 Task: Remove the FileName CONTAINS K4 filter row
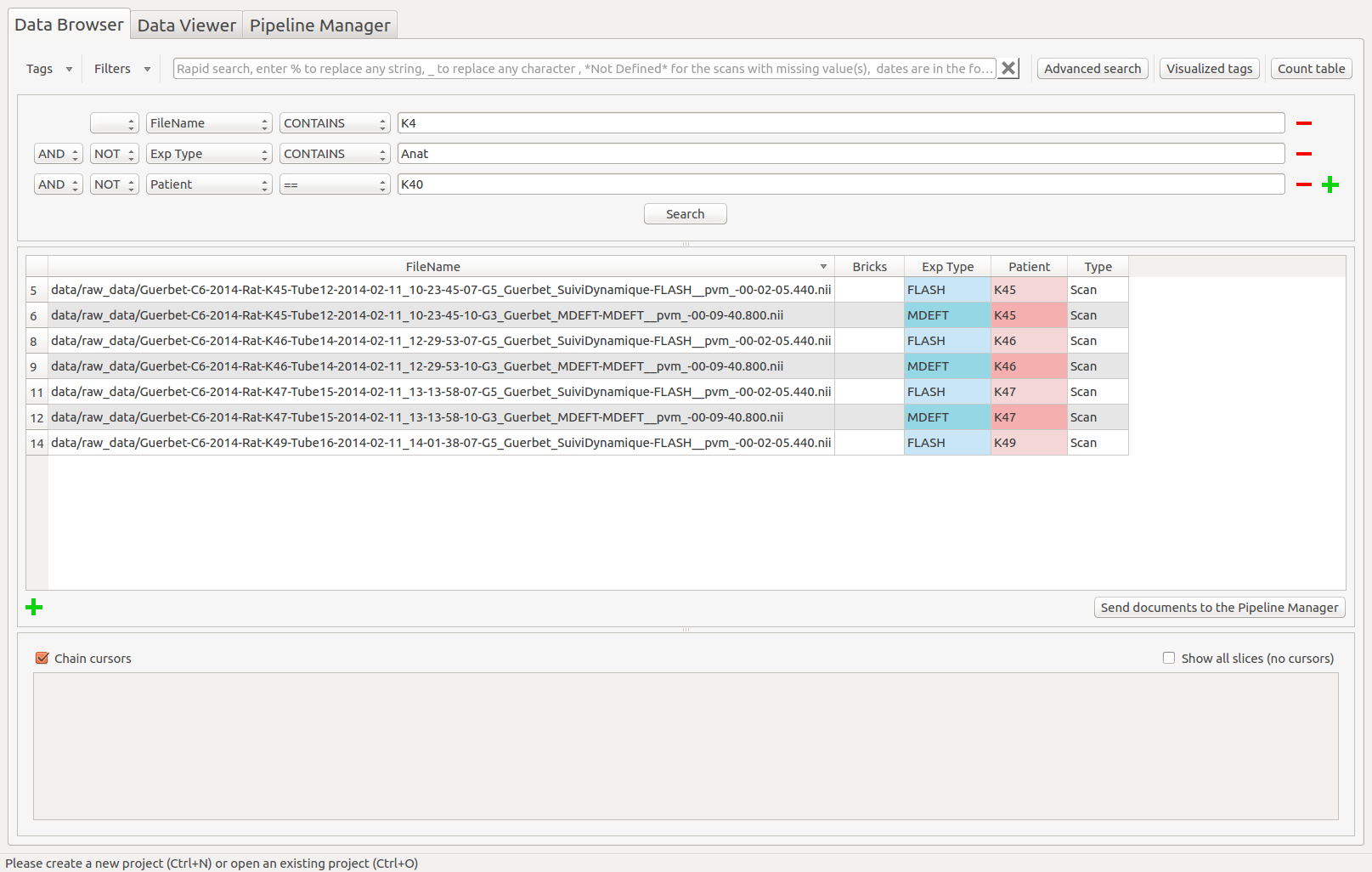click(1304, 123)
